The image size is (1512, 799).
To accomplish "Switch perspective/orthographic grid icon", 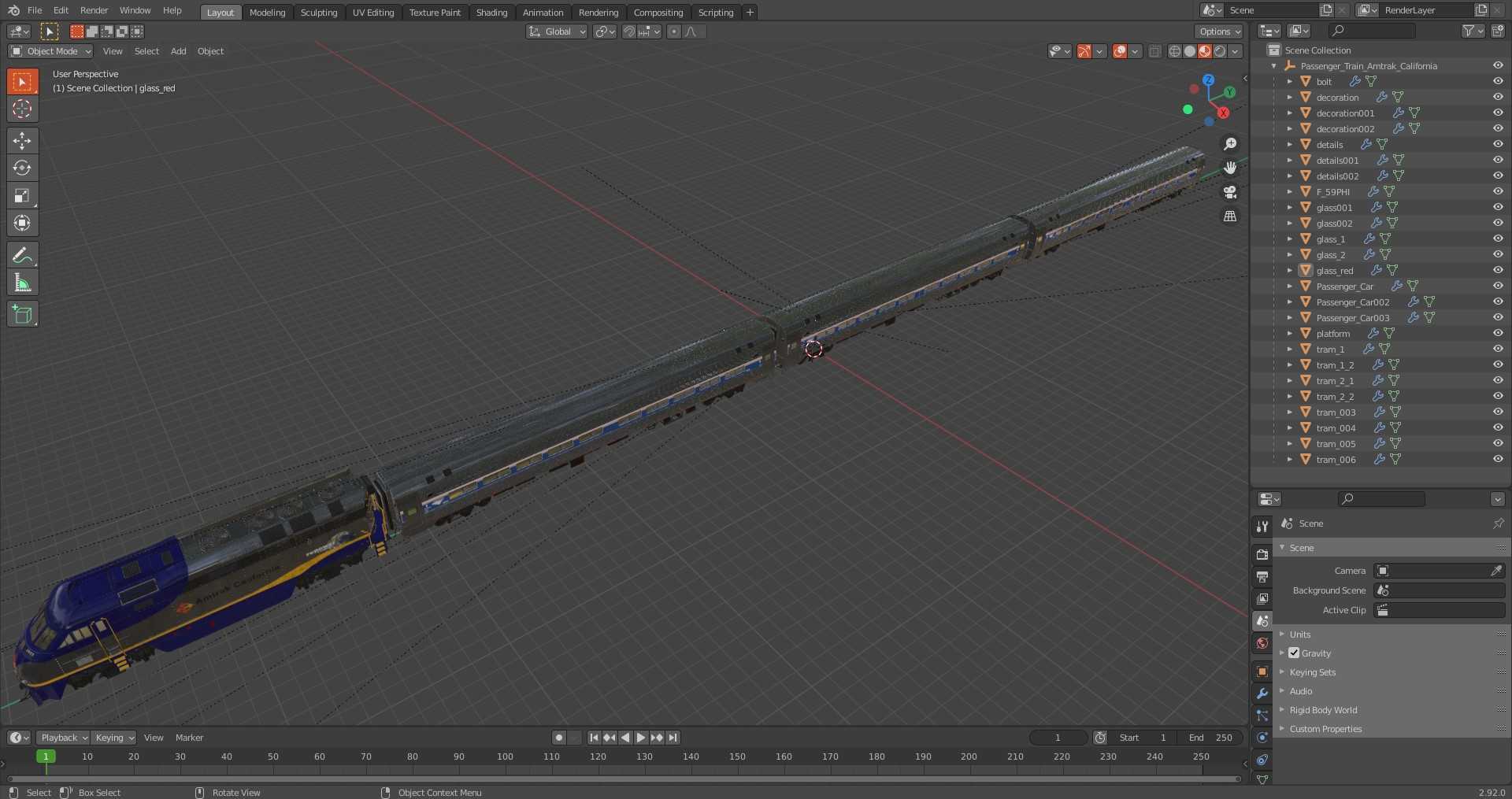I will tap(1230, 216).
